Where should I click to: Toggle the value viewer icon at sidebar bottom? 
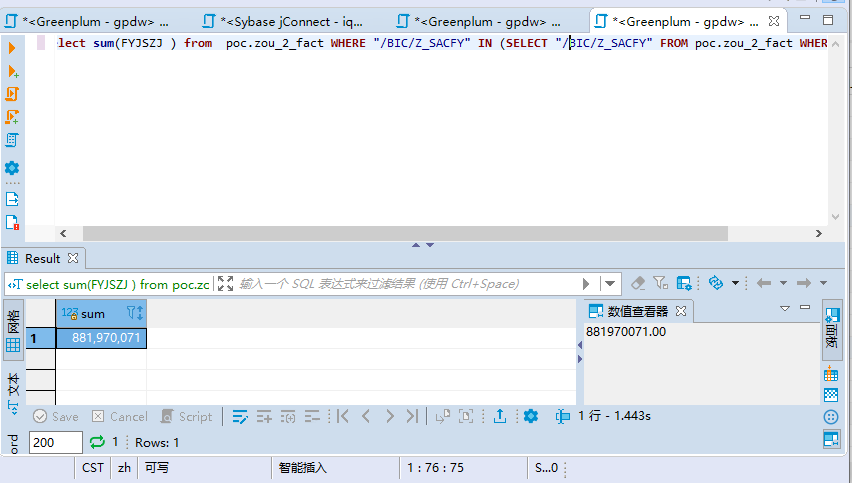831,439
